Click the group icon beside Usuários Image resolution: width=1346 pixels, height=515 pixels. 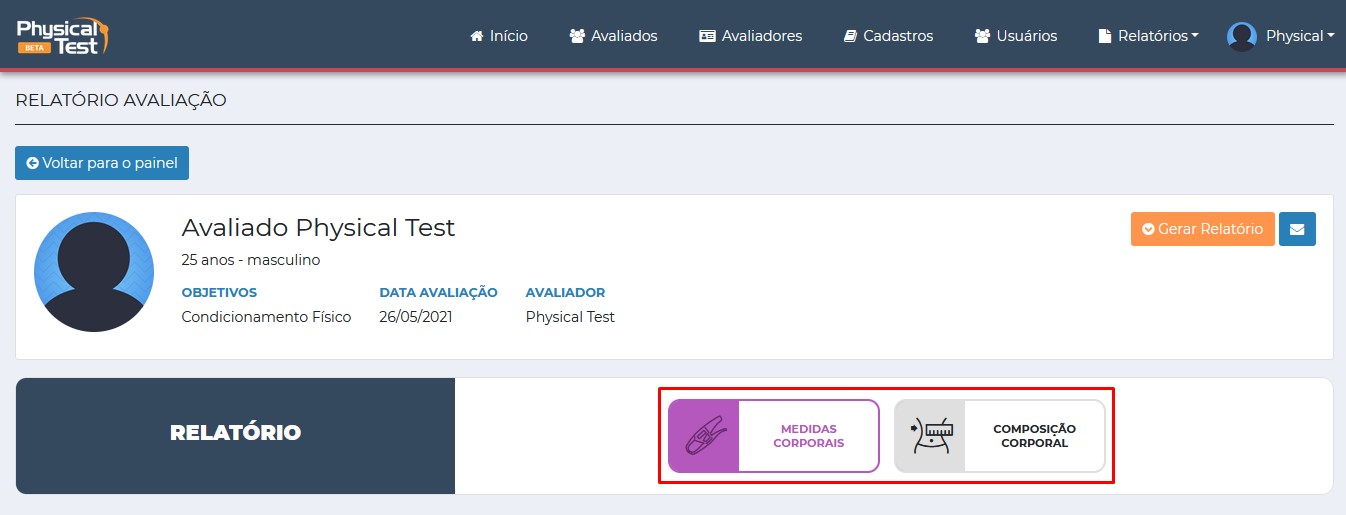point(982,36)
